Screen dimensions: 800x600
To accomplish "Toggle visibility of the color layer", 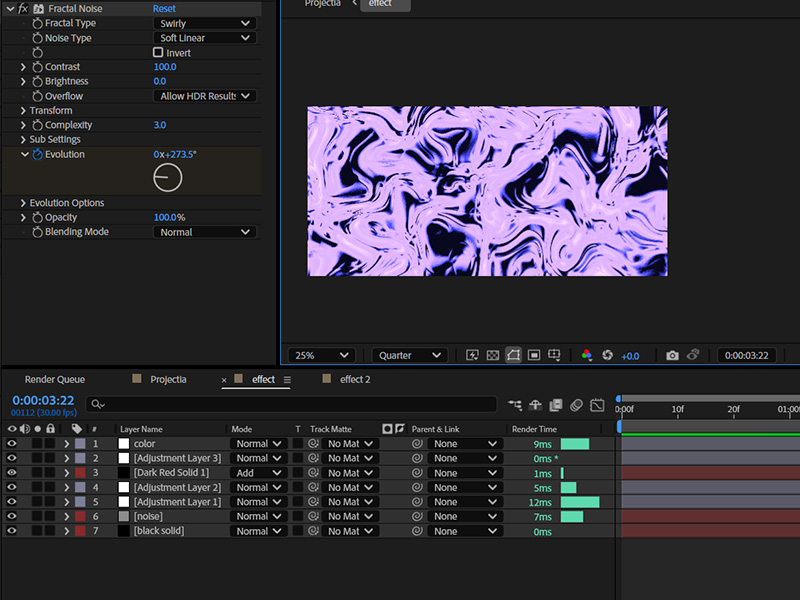I will point(11,443).
